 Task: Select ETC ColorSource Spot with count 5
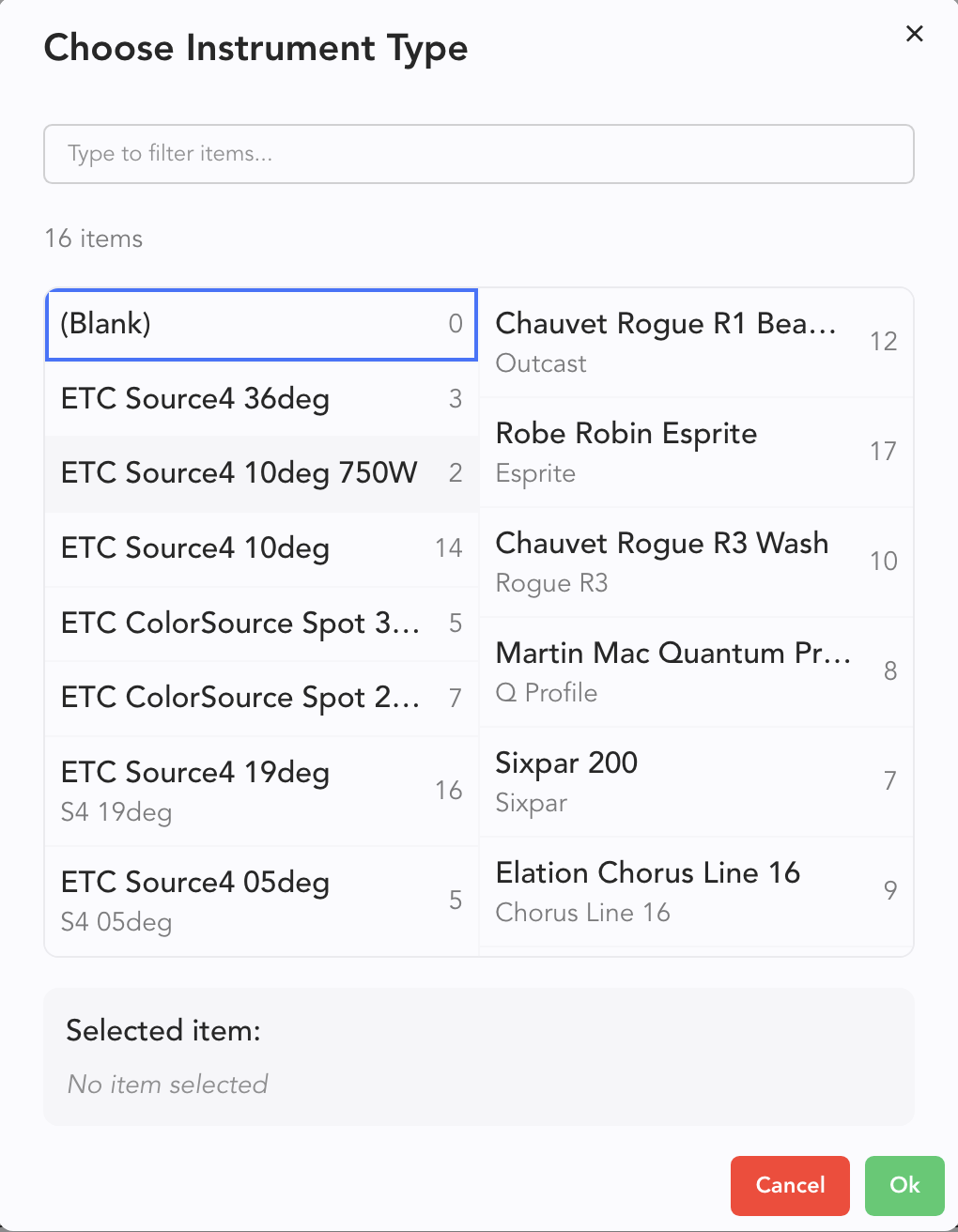(261, 624)
